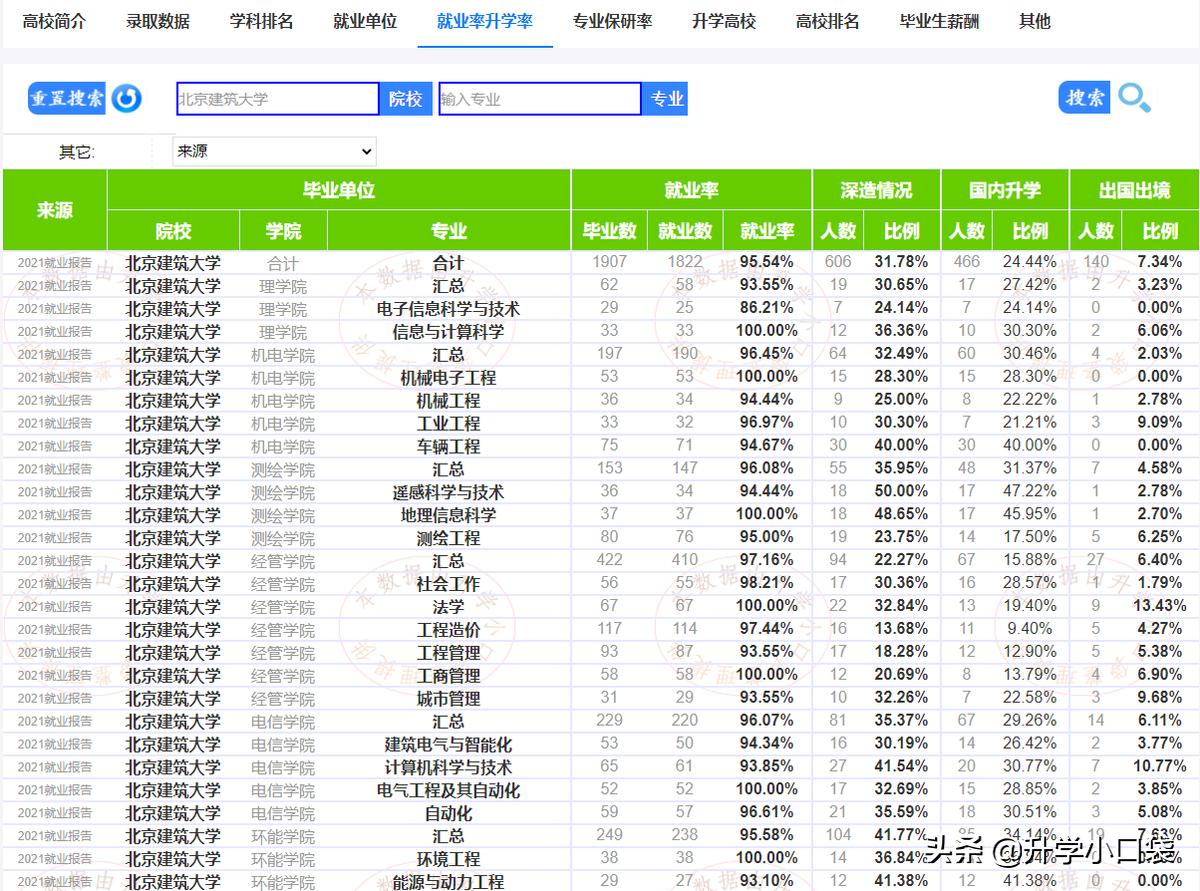
Task: Open the 高校简介 tab
Action: point(55,20)
